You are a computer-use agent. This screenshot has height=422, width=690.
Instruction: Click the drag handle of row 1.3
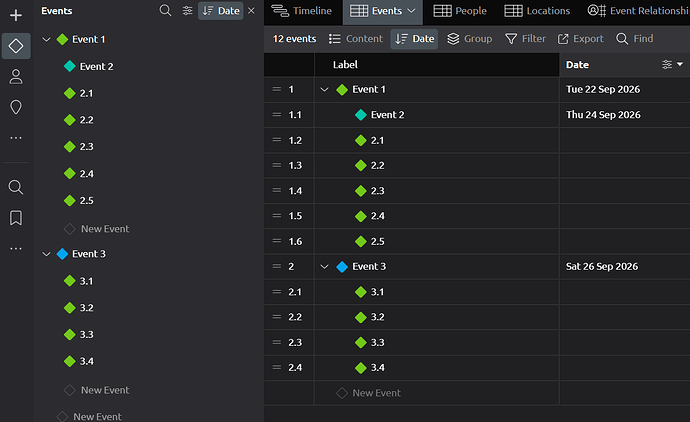tap(277, 165)
